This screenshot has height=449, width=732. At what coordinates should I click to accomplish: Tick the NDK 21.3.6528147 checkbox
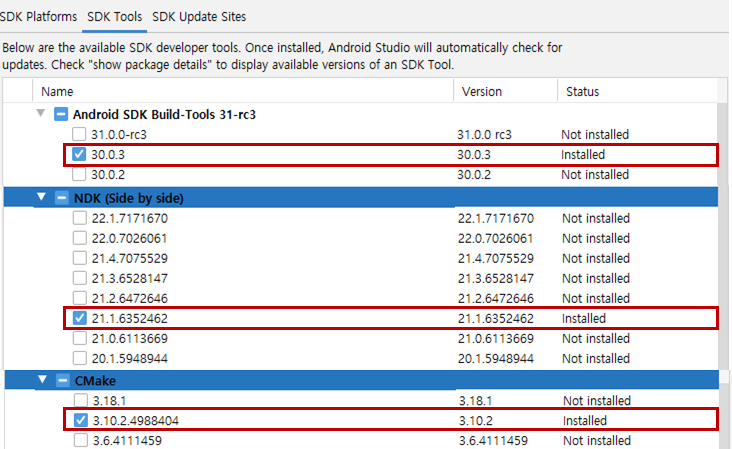pyautogui.click(x=79, y=278)
